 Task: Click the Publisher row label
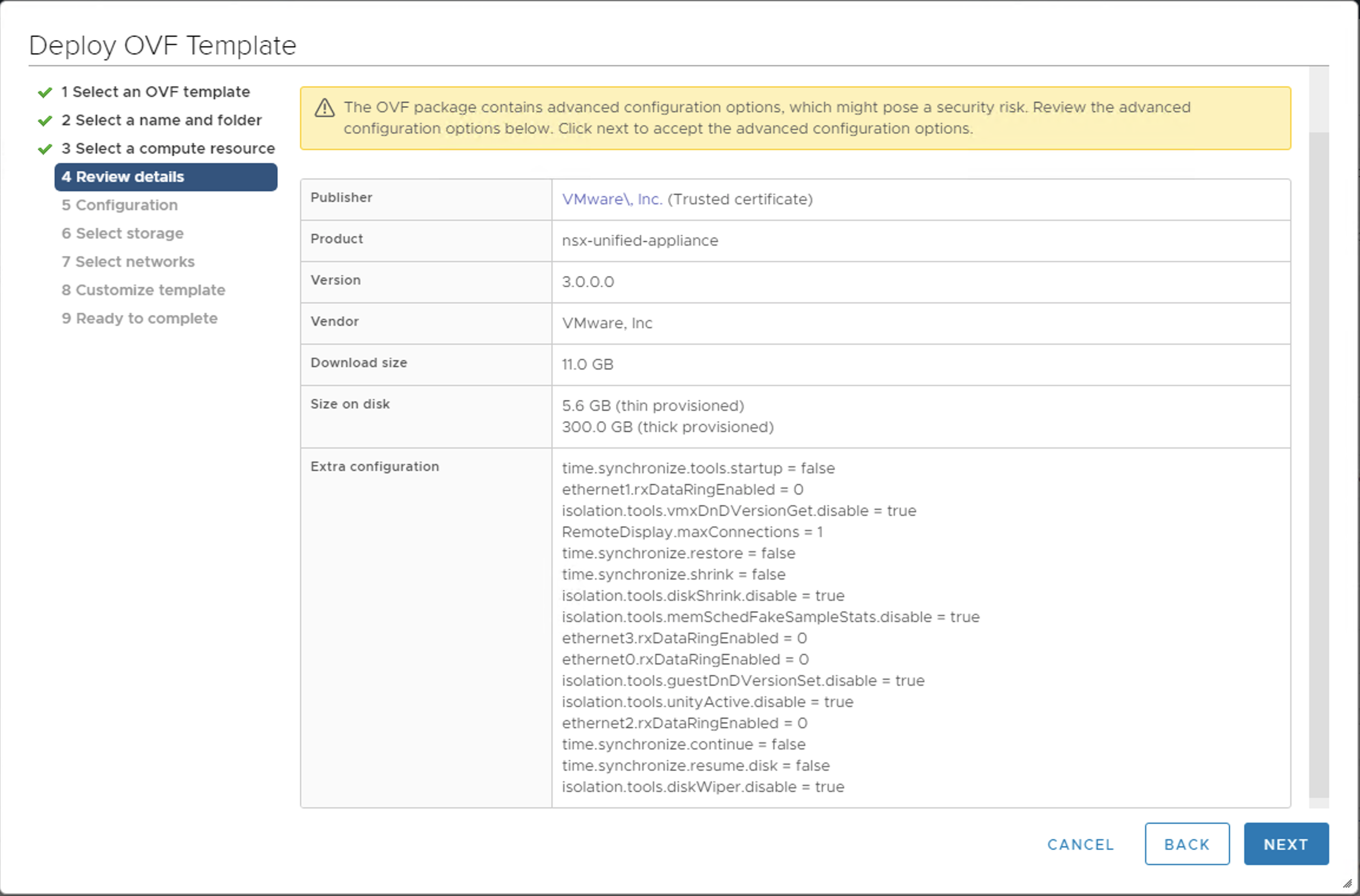click(x=342, y=198)
